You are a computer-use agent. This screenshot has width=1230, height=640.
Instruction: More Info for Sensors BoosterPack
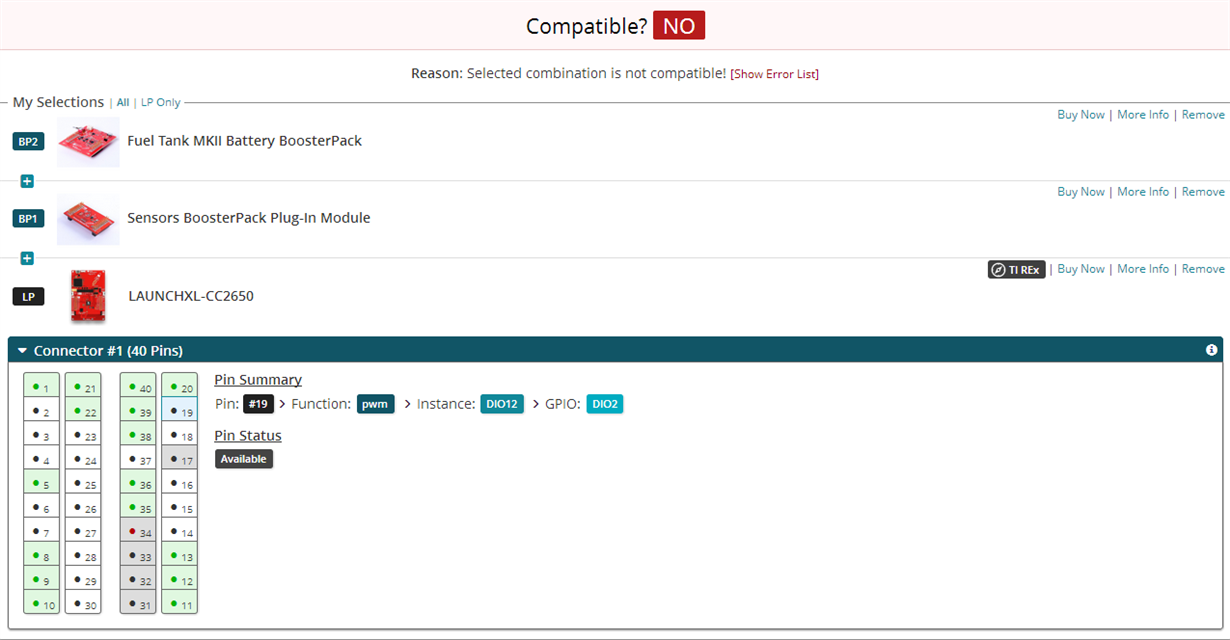1143,192
